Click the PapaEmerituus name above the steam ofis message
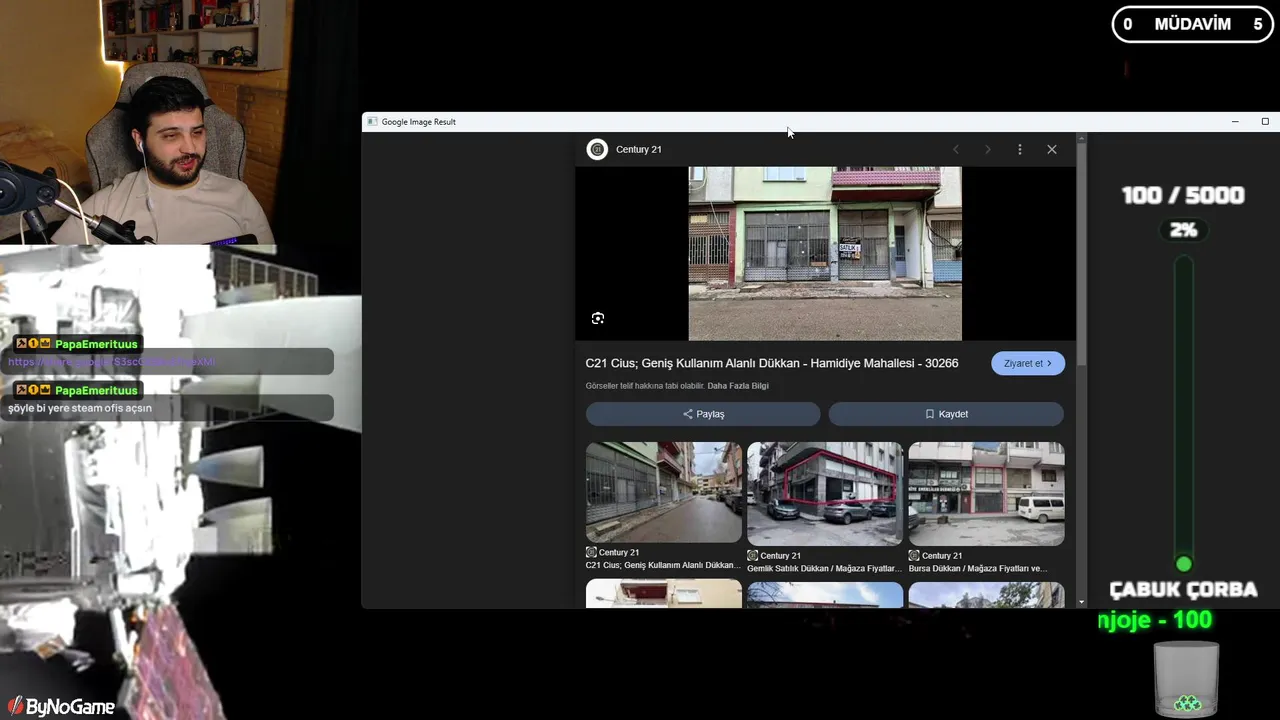 click(96, 390)
